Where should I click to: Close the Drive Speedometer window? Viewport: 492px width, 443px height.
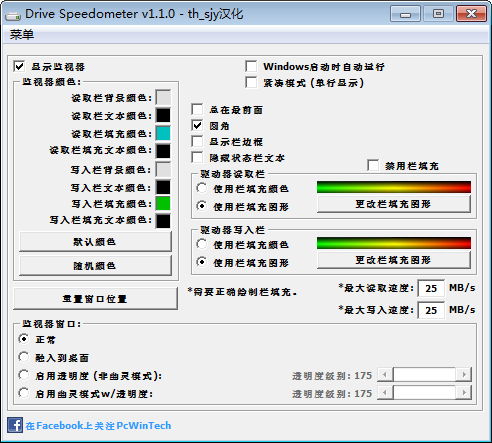pyautogui.click(x=471, y=14)
